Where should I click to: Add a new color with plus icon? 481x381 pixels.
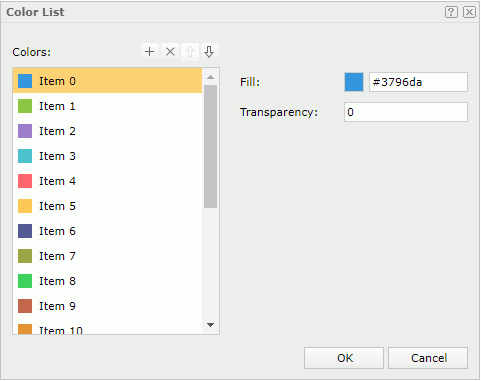point(150,52)
